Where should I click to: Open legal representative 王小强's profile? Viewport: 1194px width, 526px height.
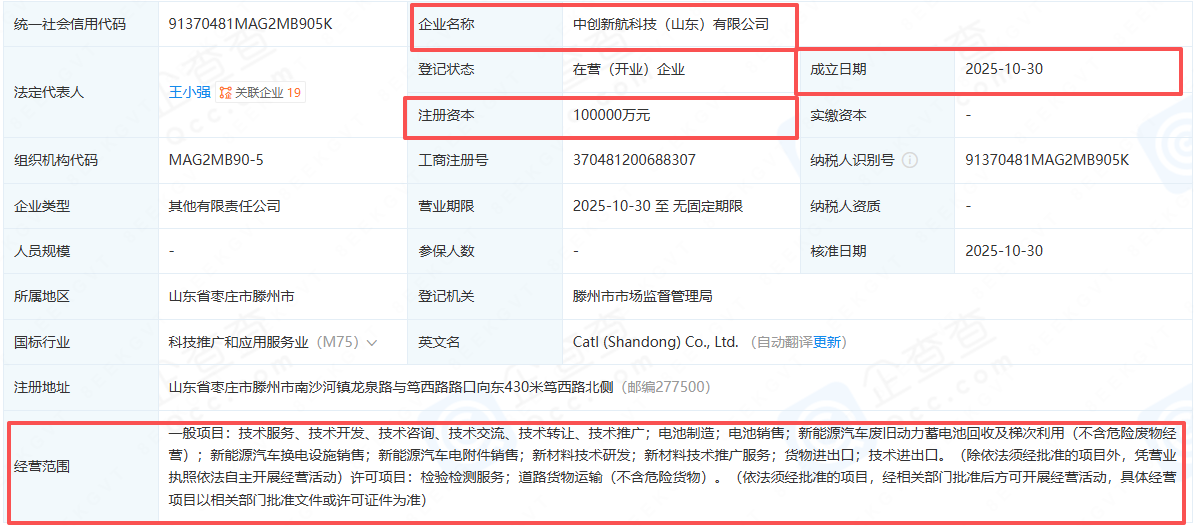point(189,93)
